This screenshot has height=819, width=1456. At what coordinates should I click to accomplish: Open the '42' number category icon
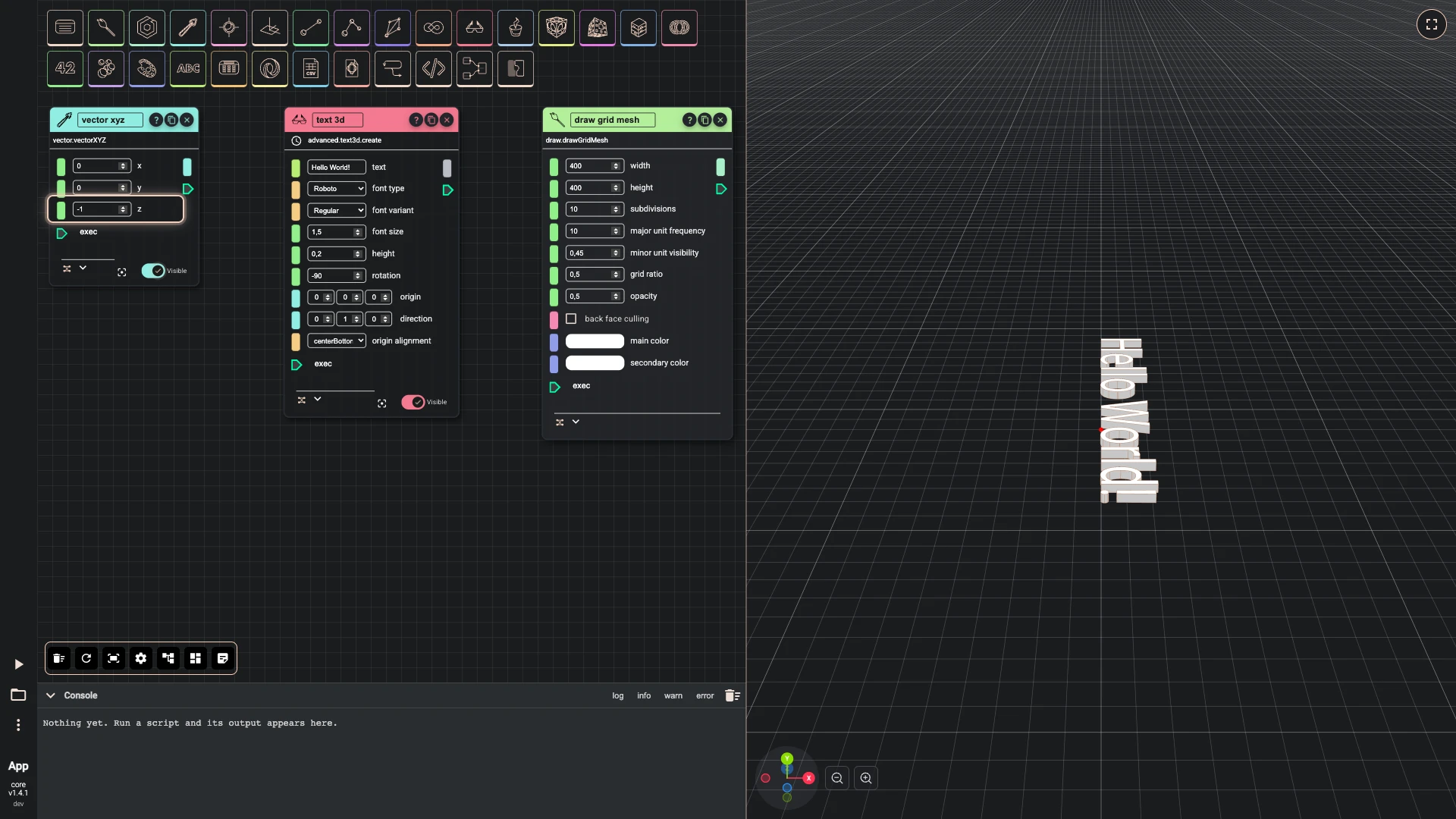point(65,68)
